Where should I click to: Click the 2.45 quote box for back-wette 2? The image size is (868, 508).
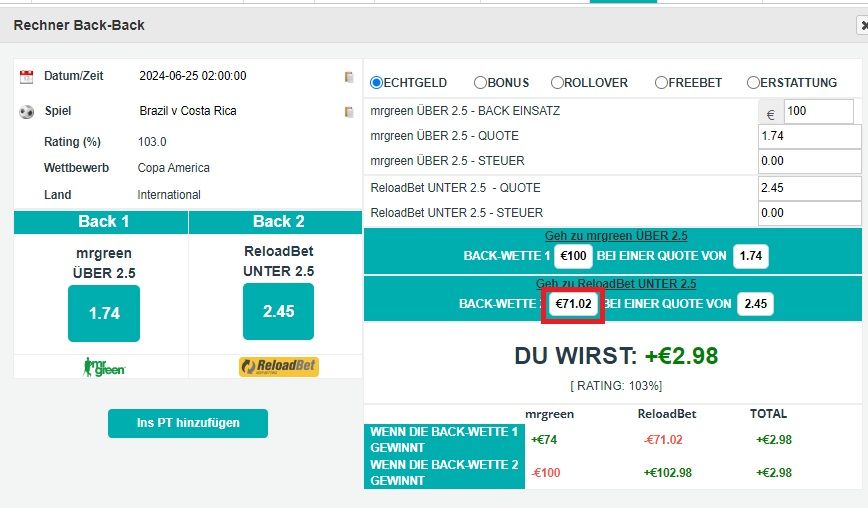click(x=755, y=304)
